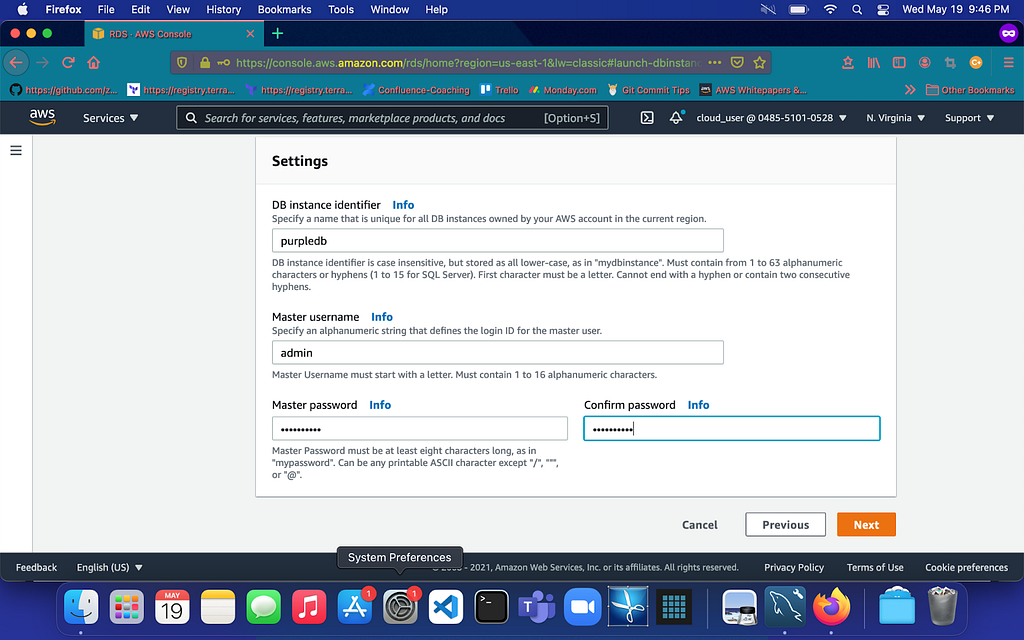Click the tracking protection shield icon
This screenshot has height=640, width=1024.
point(182,63)
